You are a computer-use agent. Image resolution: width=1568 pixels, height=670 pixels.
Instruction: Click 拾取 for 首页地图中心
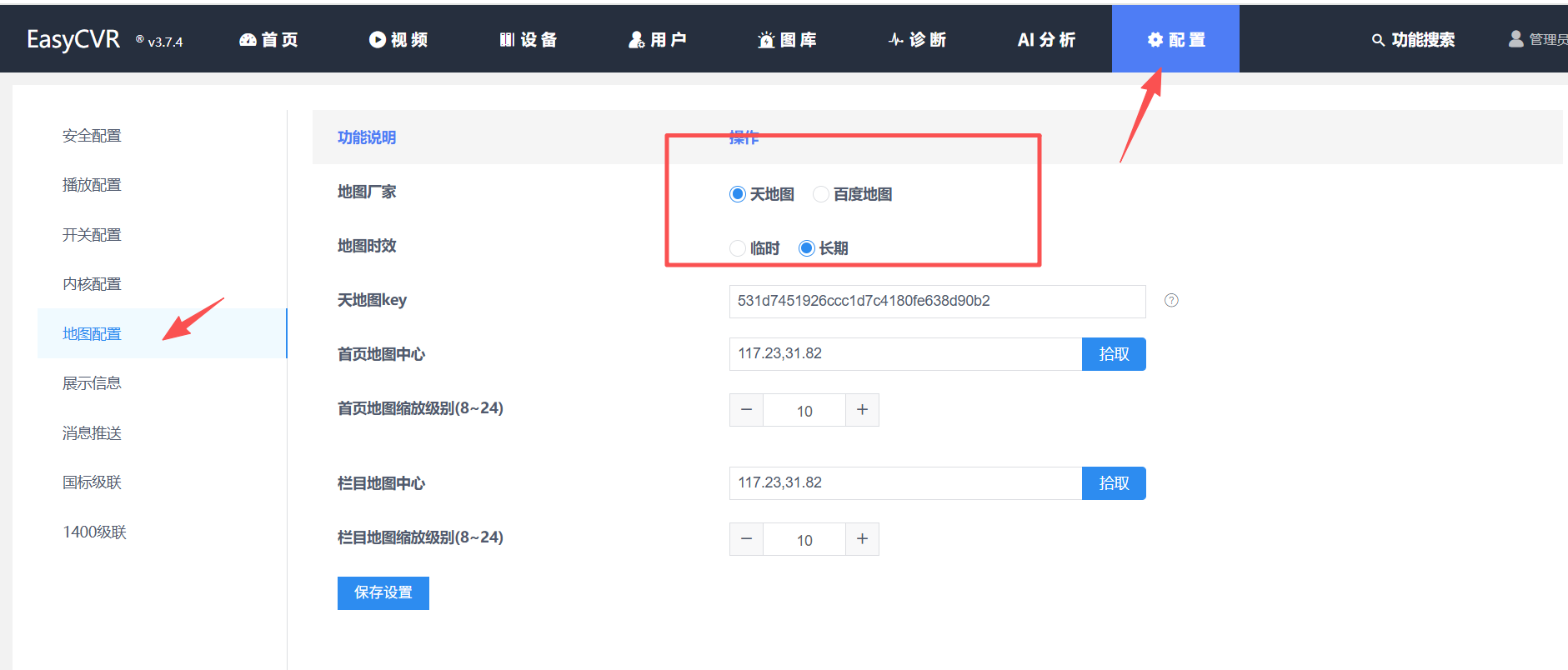(1114, 354)
